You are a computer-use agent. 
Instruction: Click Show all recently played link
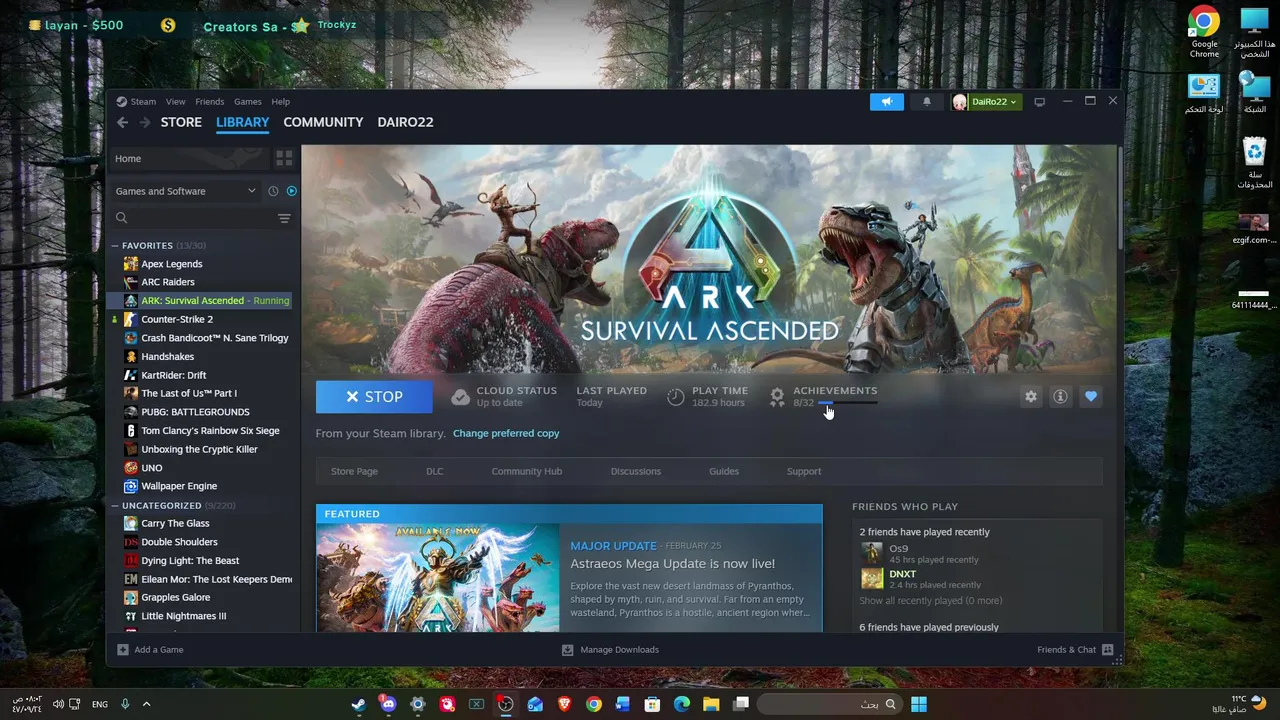[x=930, y=601]
